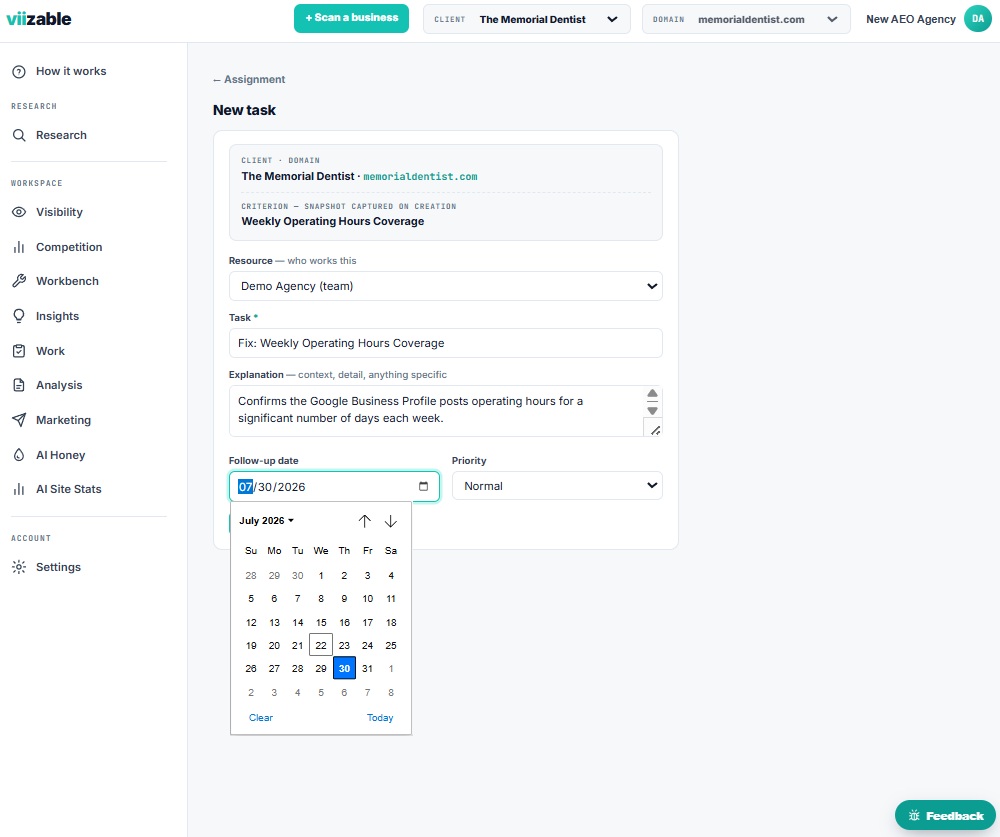Open the Resource dropdown Demo Agency (team)
1000x837 pixels.
click(x=445, y=286)
